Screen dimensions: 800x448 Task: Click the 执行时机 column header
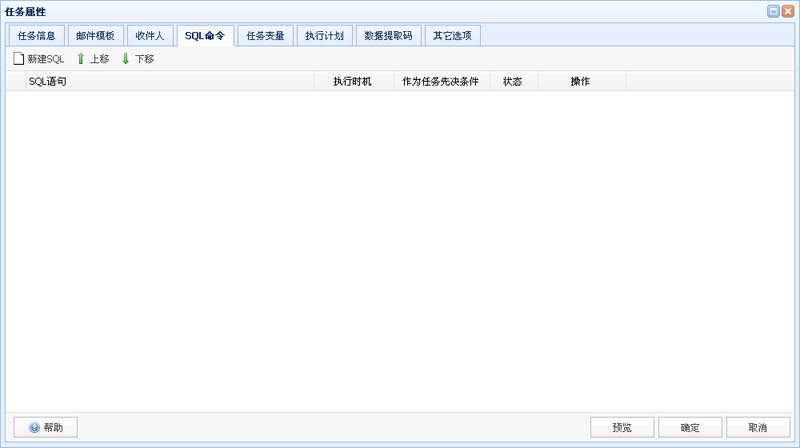352,81
